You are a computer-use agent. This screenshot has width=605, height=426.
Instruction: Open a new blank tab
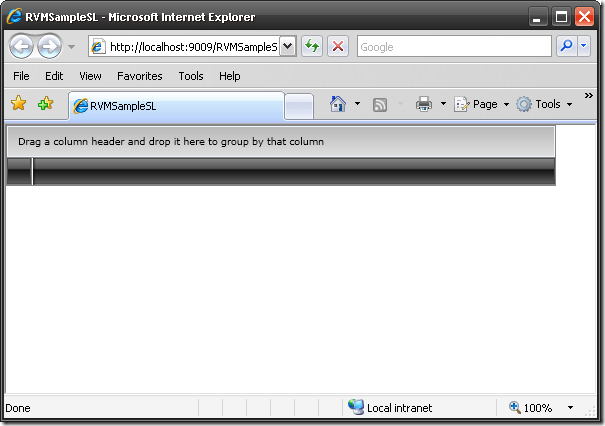298,106
